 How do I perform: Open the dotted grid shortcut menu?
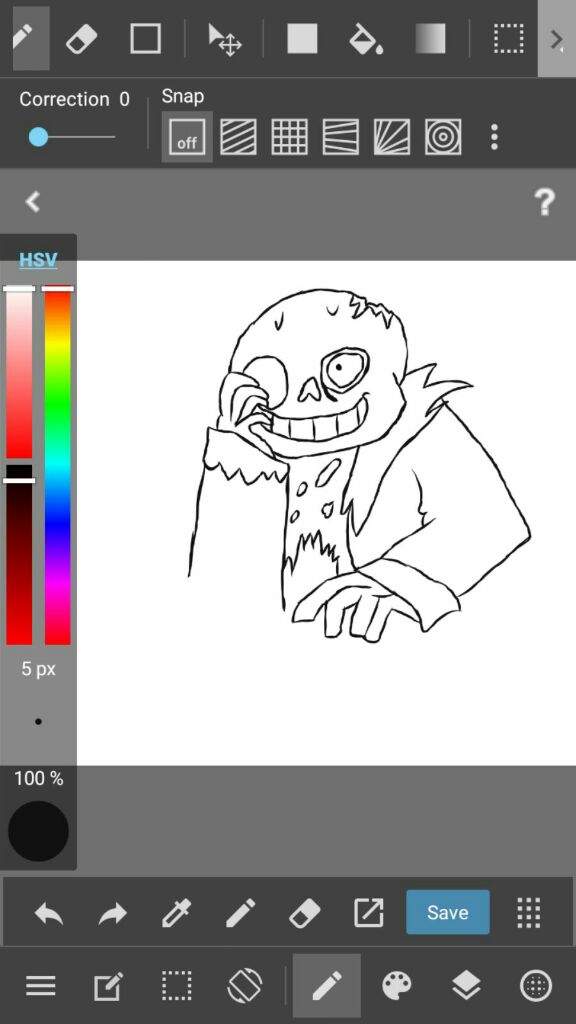click(x=528, y=913)
